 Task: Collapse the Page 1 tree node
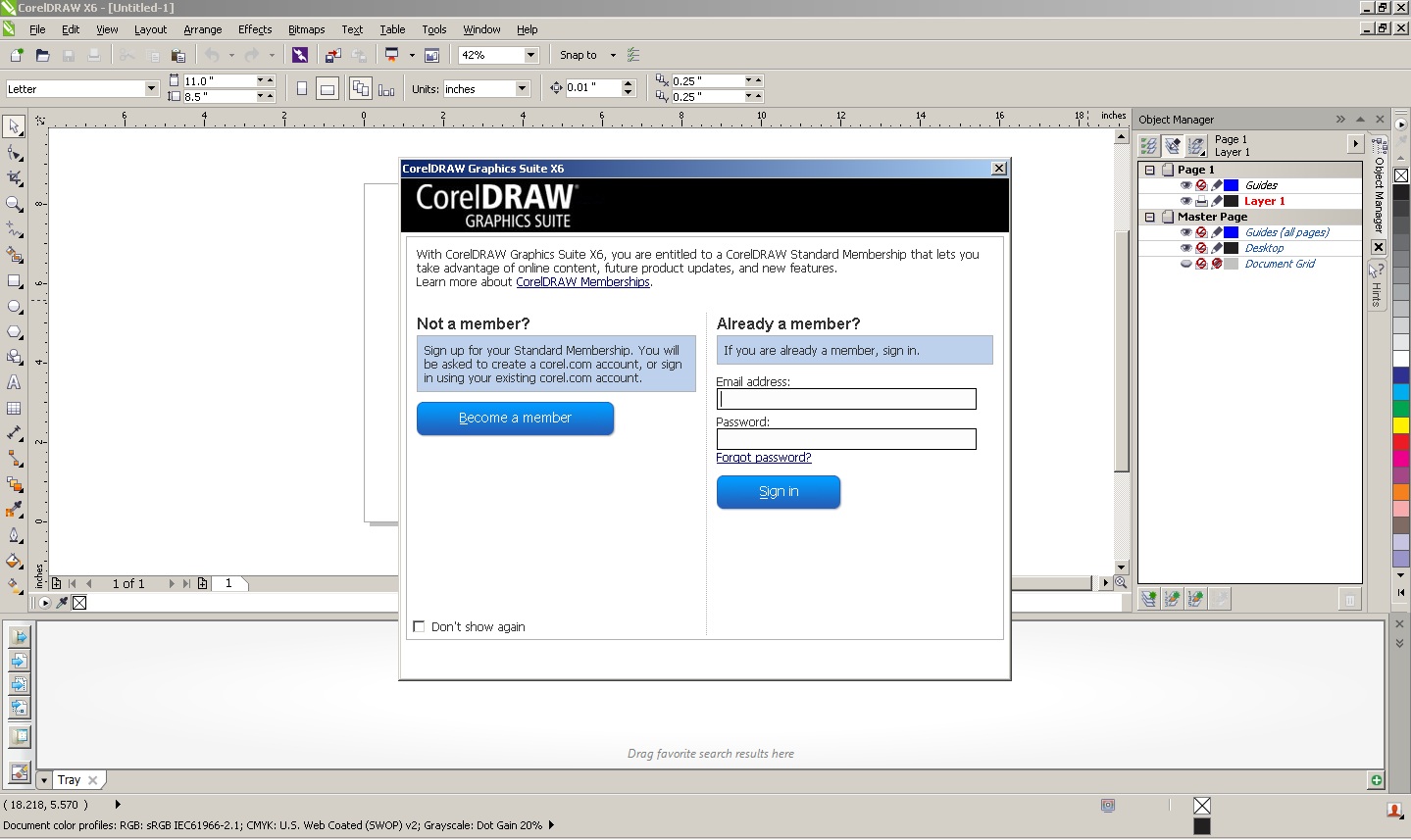click(x=1149, y=170)
